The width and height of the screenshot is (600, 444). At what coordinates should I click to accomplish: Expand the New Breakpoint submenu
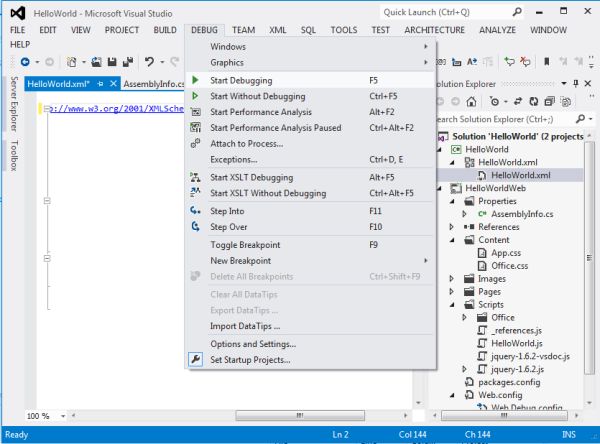click(310, 260)
